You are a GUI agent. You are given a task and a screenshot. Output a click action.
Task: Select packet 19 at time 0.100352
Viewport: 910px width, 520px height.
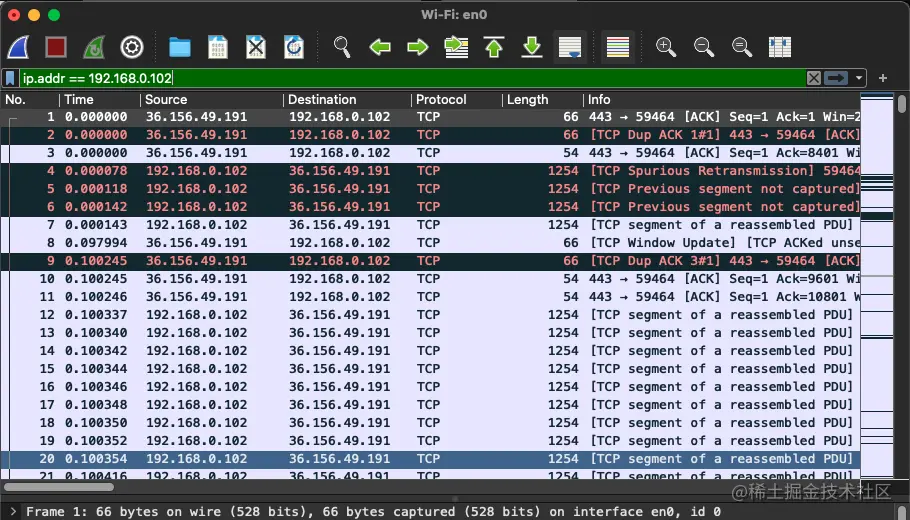point(430,441)
